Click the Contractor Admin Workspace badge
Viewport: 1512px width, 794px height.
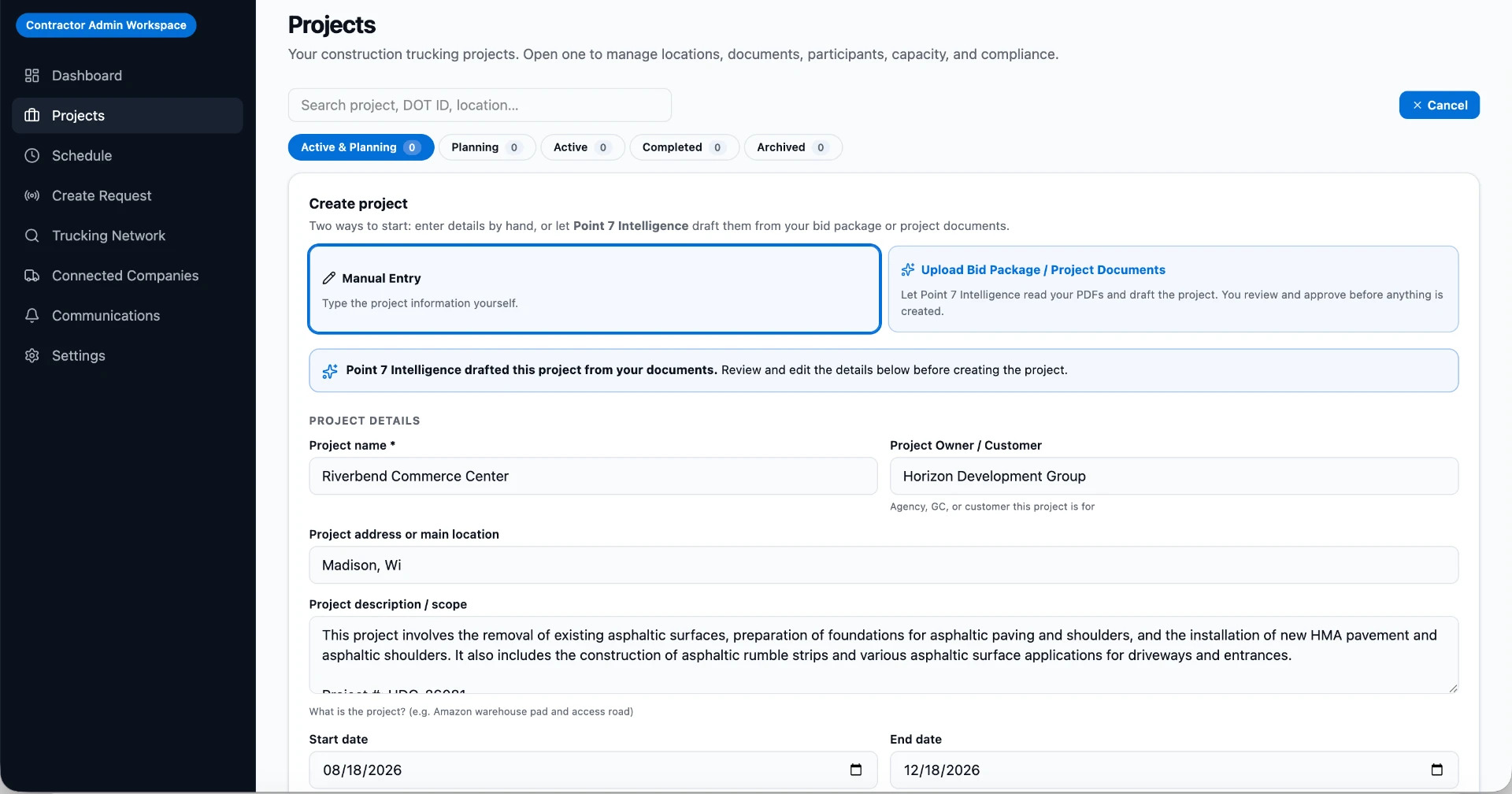106,25
